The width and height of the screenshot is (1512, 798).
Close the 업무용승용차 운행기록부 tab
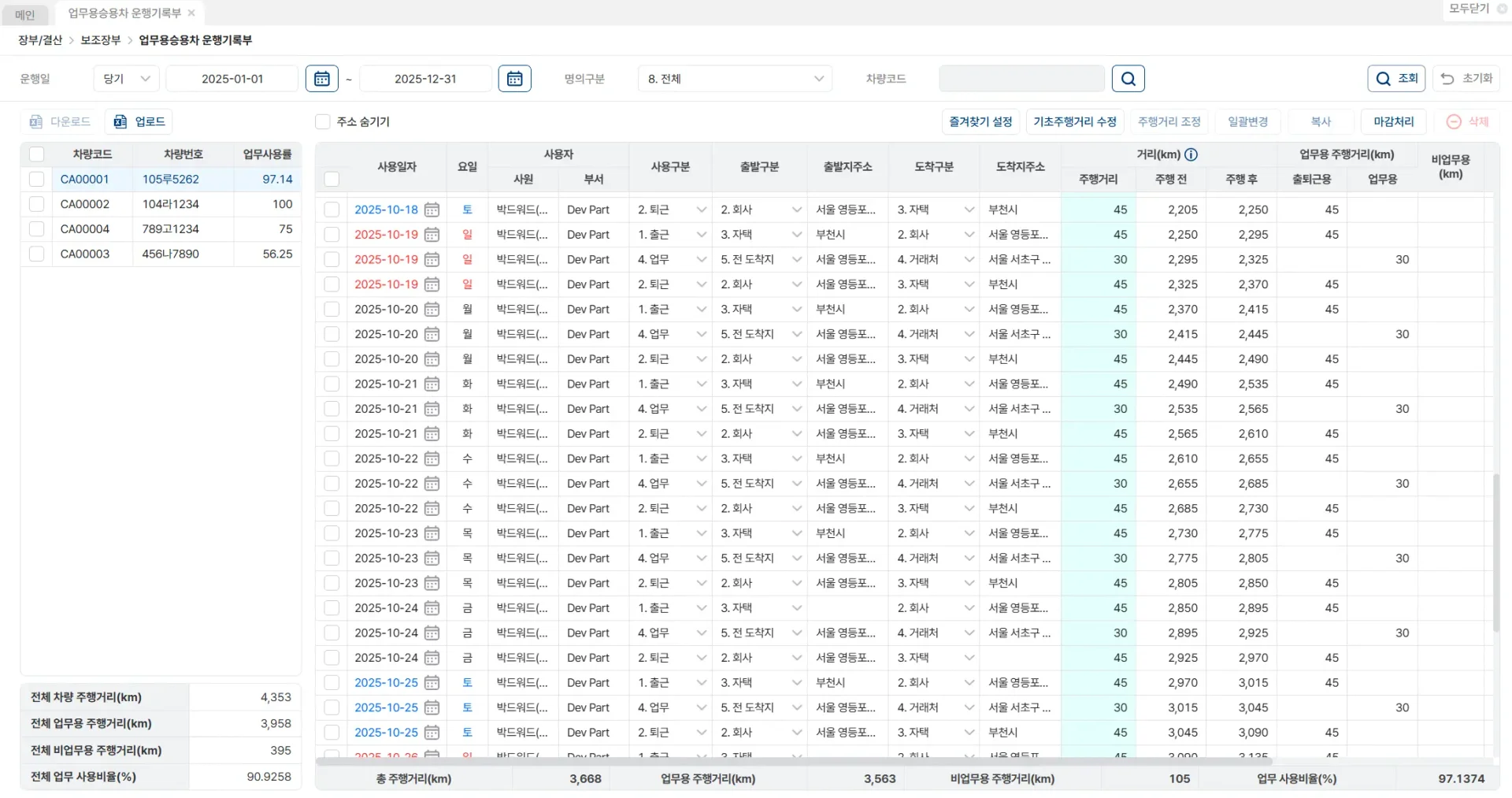[191, 13]
